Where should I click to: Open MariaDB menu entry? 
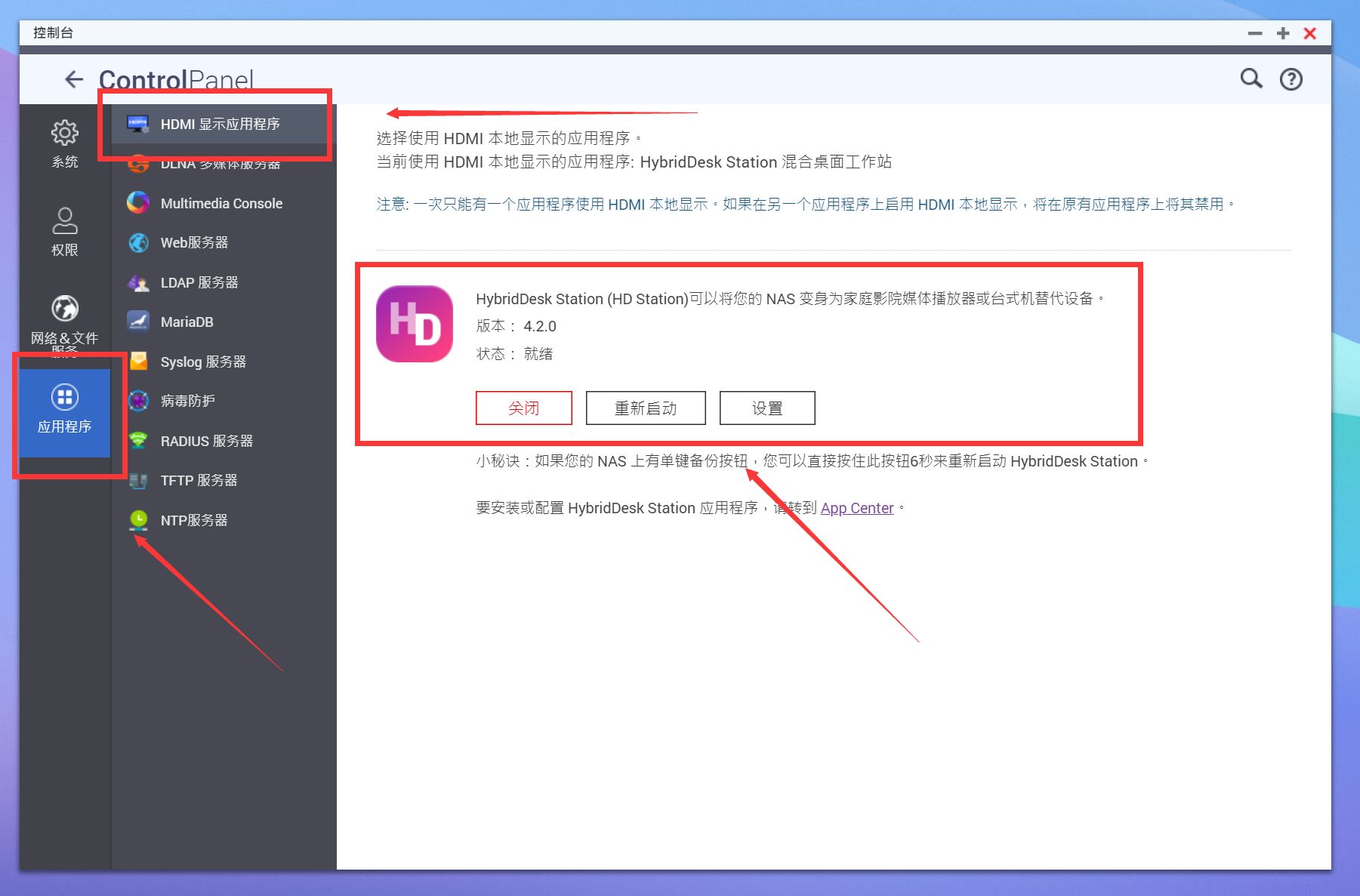[224, 322]
